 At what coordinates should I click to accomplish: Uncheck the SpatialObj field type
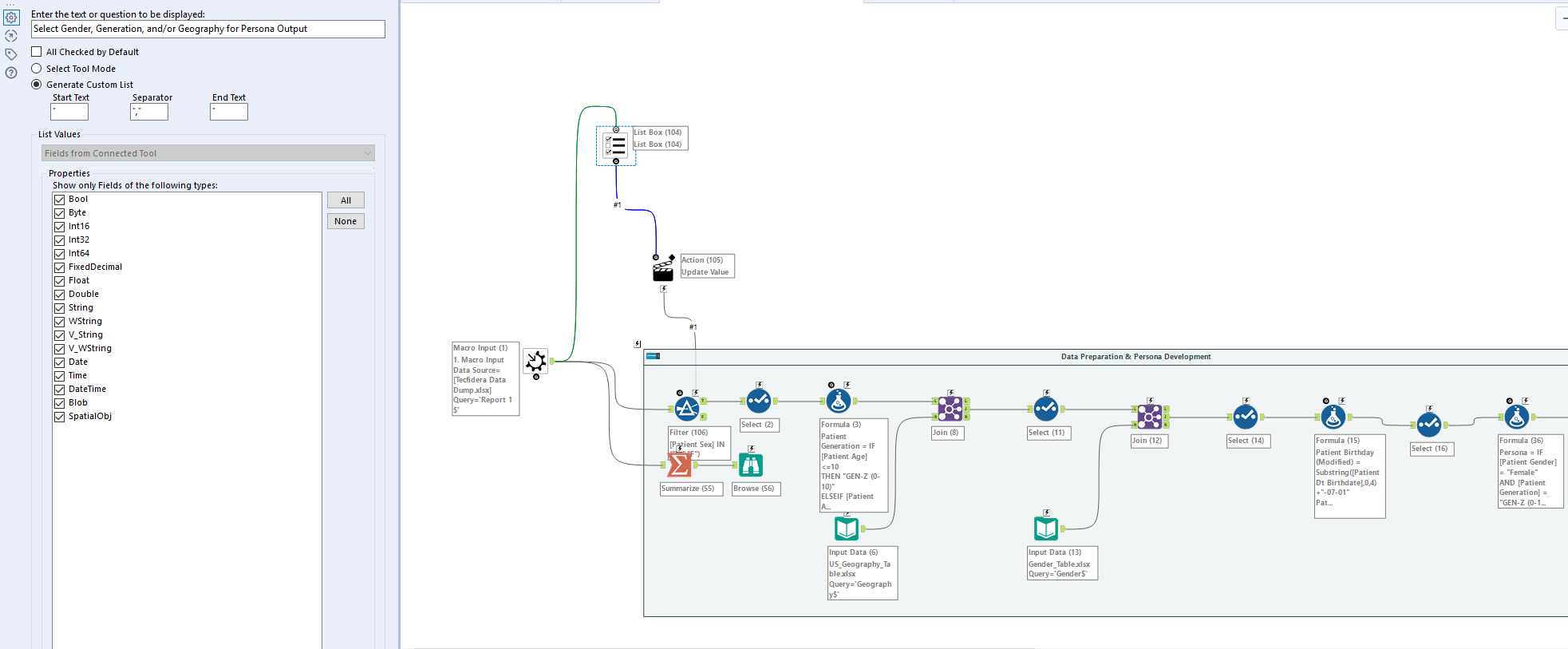pyautogui.click(x=60, y=417)
